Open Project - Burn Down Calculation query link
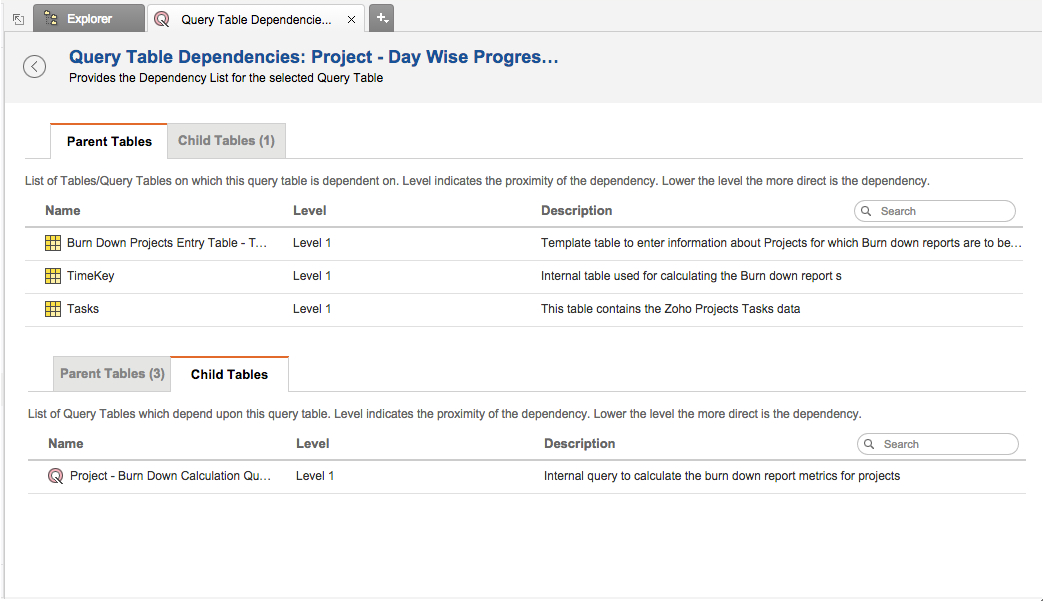The height and width of the screenshot is (602, 1043). (x=170, y=476)
